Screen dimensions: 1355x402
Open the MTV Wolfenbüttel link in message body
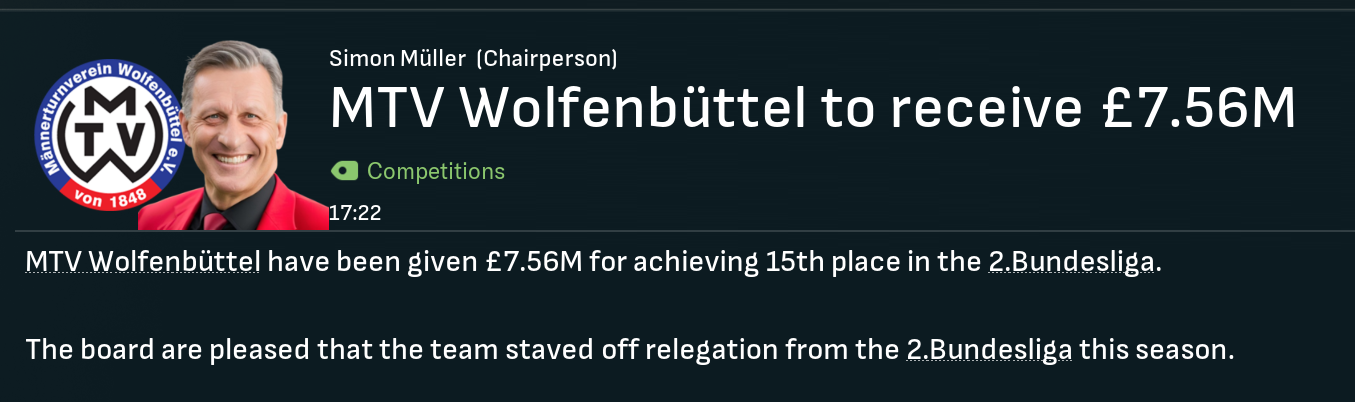point(143,263)
